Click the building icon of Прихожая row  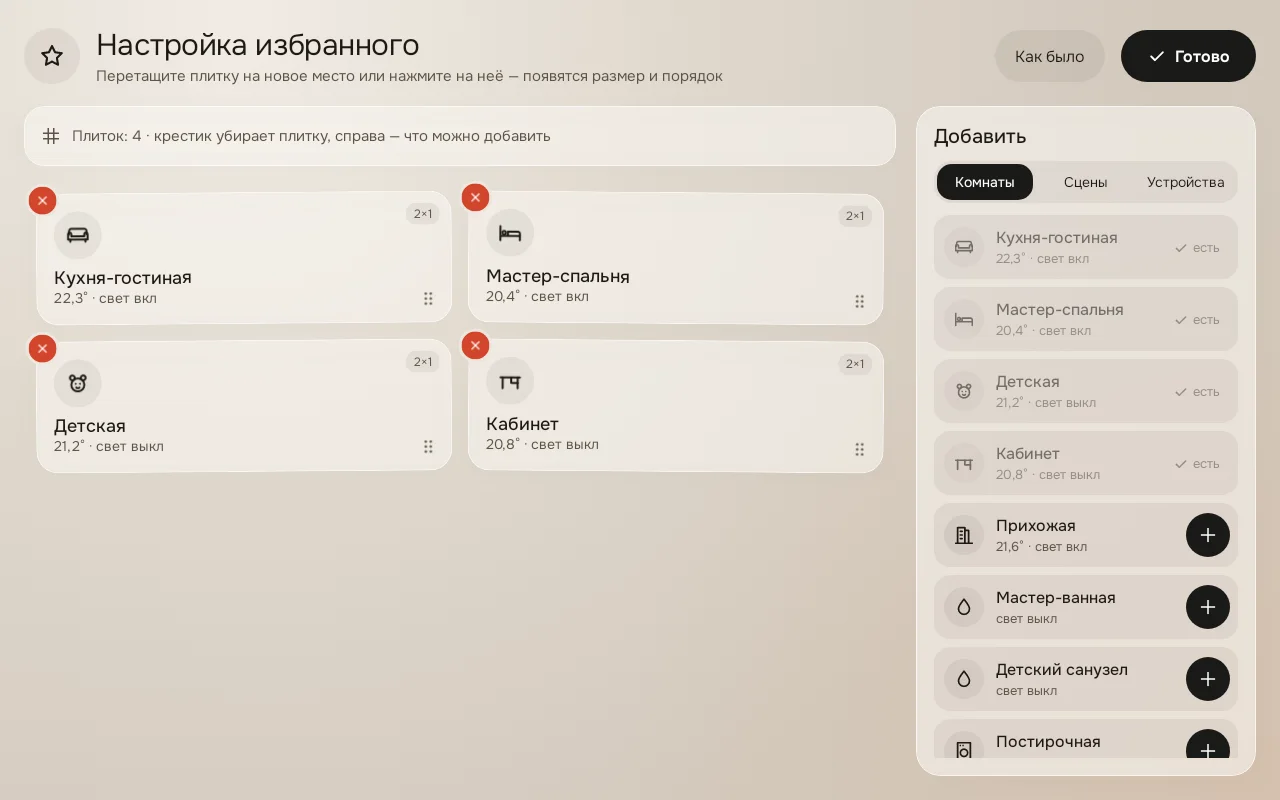pos(964,535)
